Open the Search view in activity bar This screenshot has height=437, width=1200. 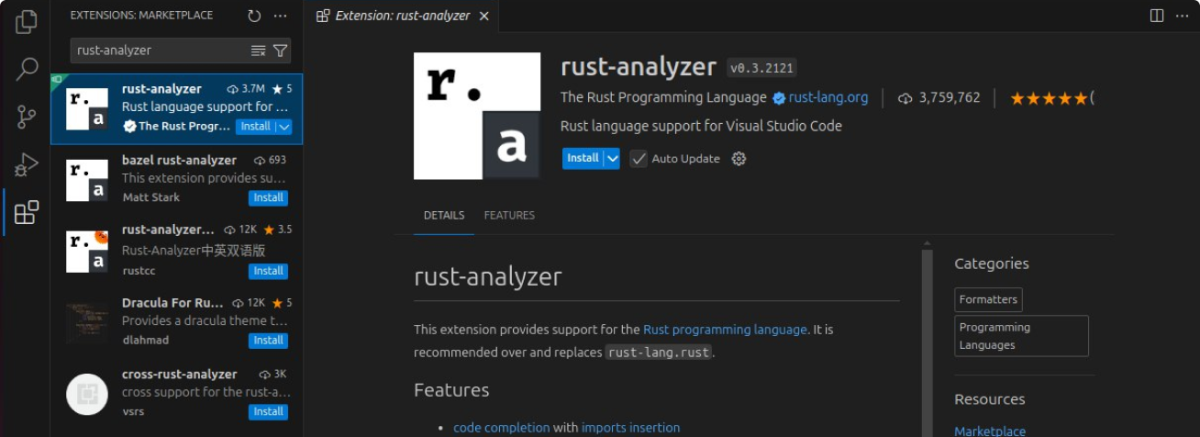(27, 69)
